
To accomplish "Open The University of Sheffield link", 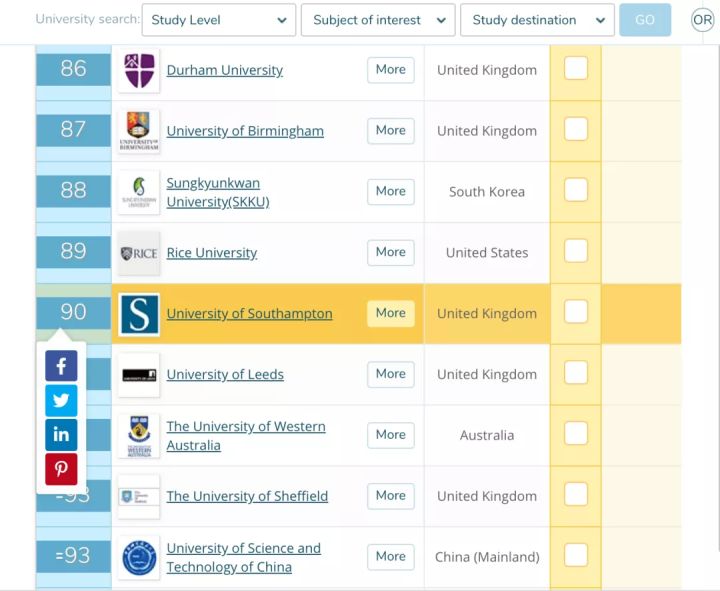I will click(247, 496).
